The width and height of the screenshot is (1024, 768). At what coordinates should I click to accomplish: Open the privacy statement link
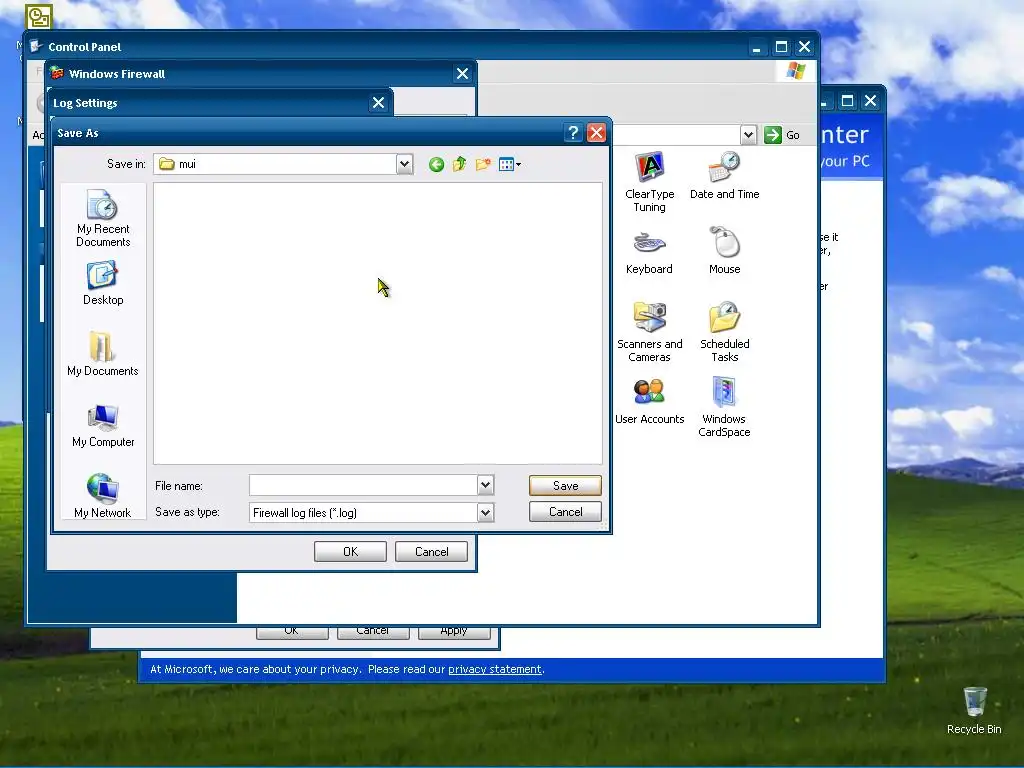[x=494, y=669]
